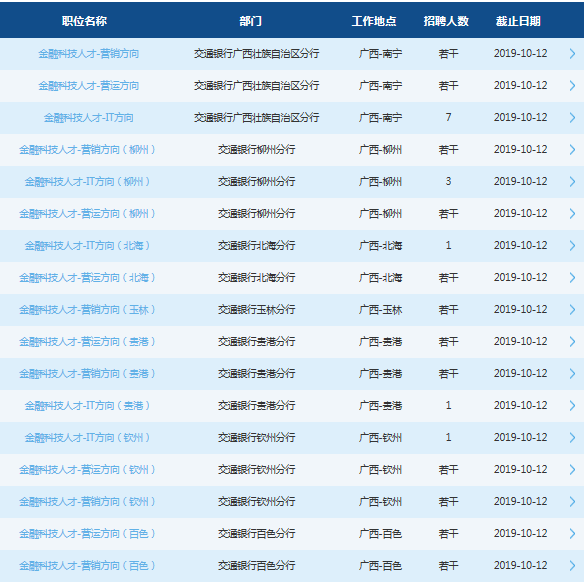The image size is (587, 588).
Task: Click chevron on IT方向（贵港）row
Action: [572, 406]
